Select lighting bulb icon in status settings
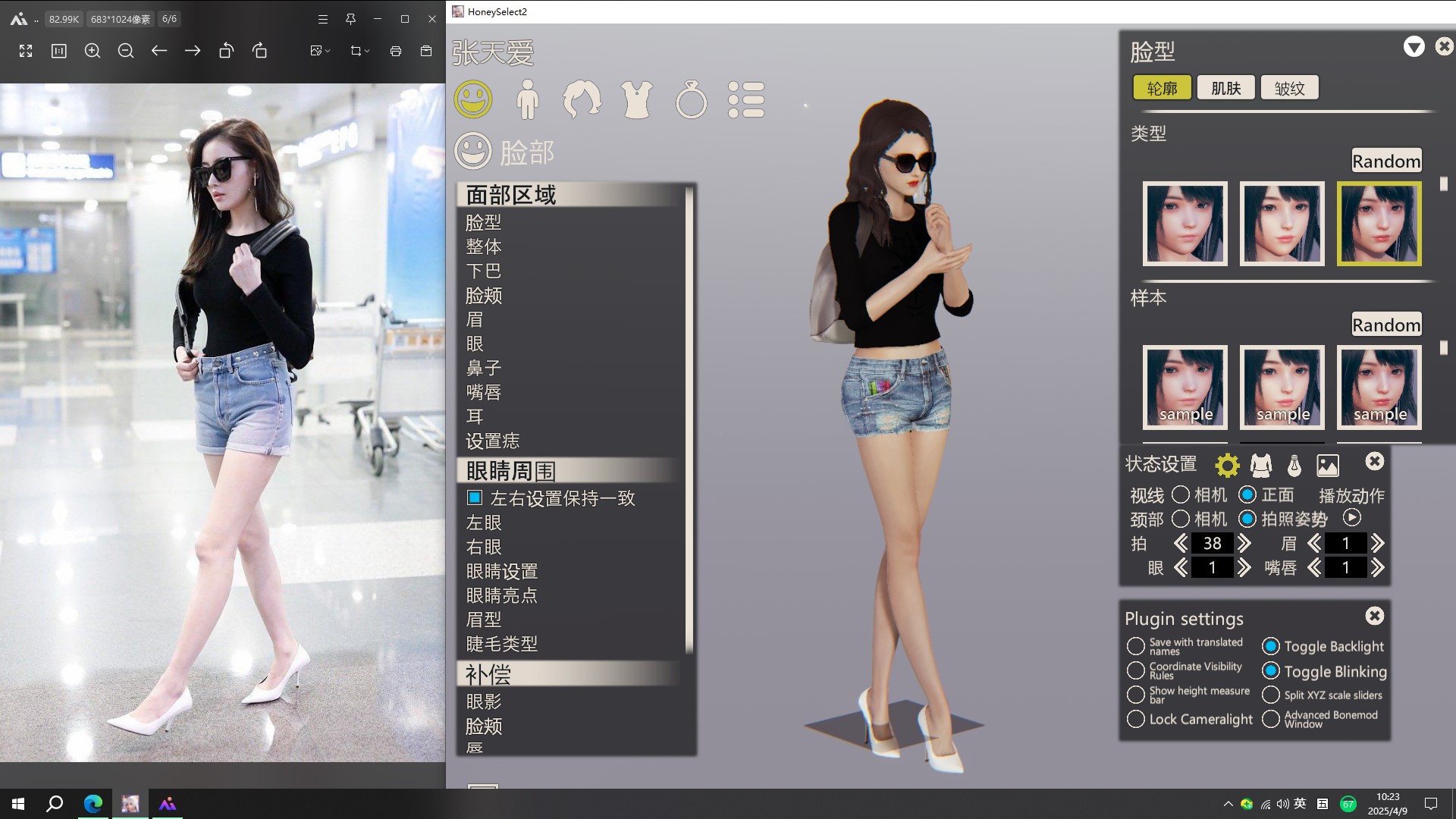 [x=1294, y=465]
